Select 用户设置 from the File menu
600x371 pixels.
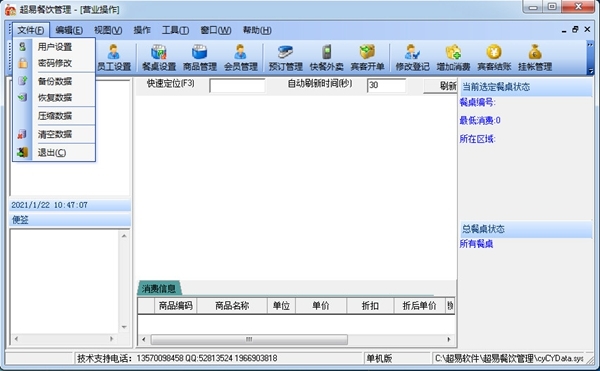click(x=55, y=47)
